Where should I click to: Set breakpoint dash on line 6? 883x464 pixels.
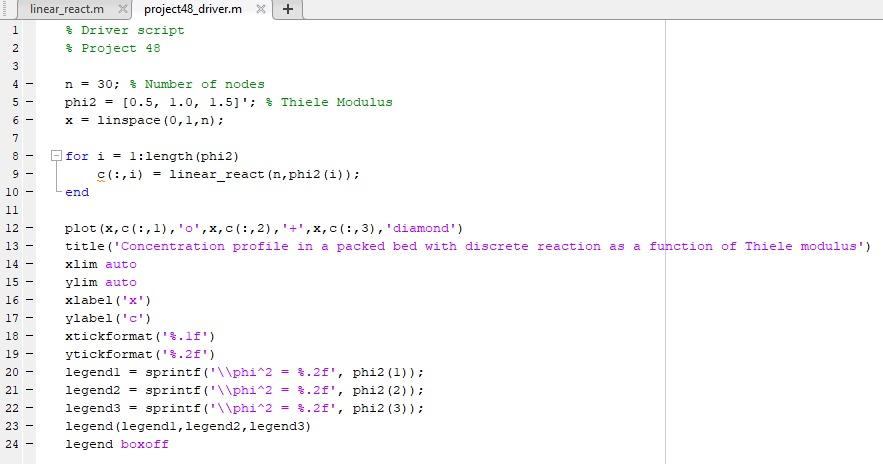[29, 120]
